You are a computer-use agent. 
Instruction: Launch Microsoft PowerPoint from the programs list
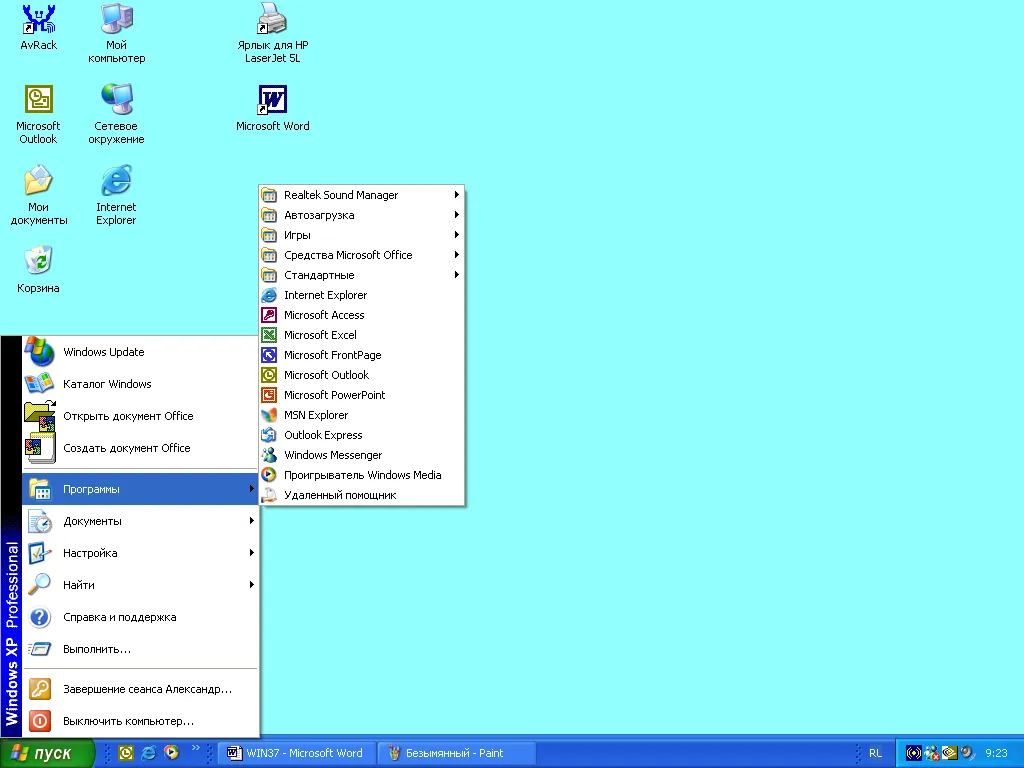click(362, 395)
